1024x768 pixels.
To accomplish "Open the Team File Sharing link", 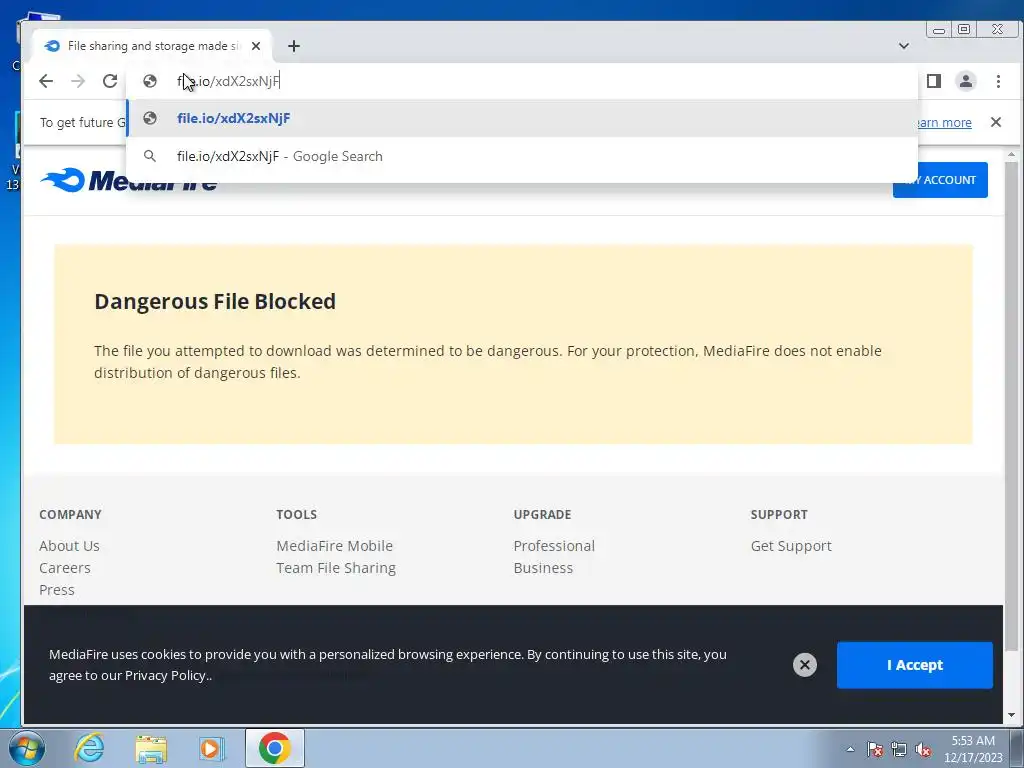I will point(336,568).
